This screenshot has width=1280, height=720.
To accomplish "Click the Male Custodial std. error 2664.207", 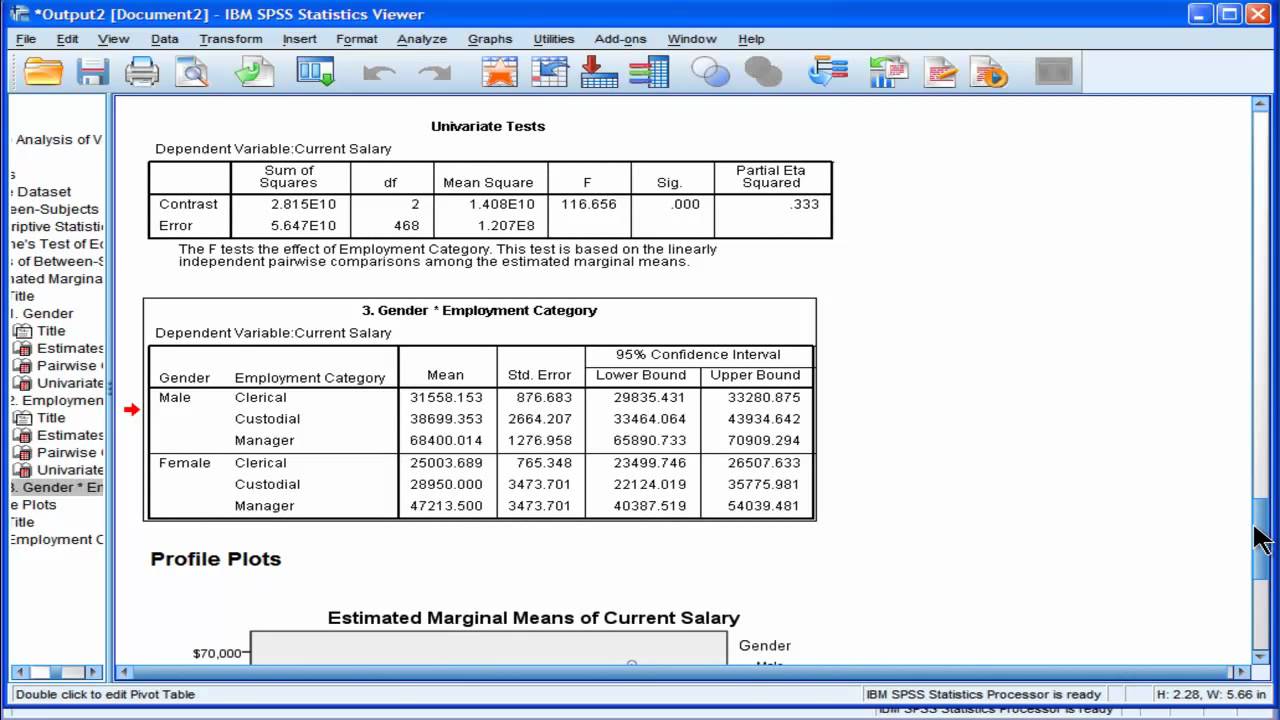I will (x=540, y=419).
